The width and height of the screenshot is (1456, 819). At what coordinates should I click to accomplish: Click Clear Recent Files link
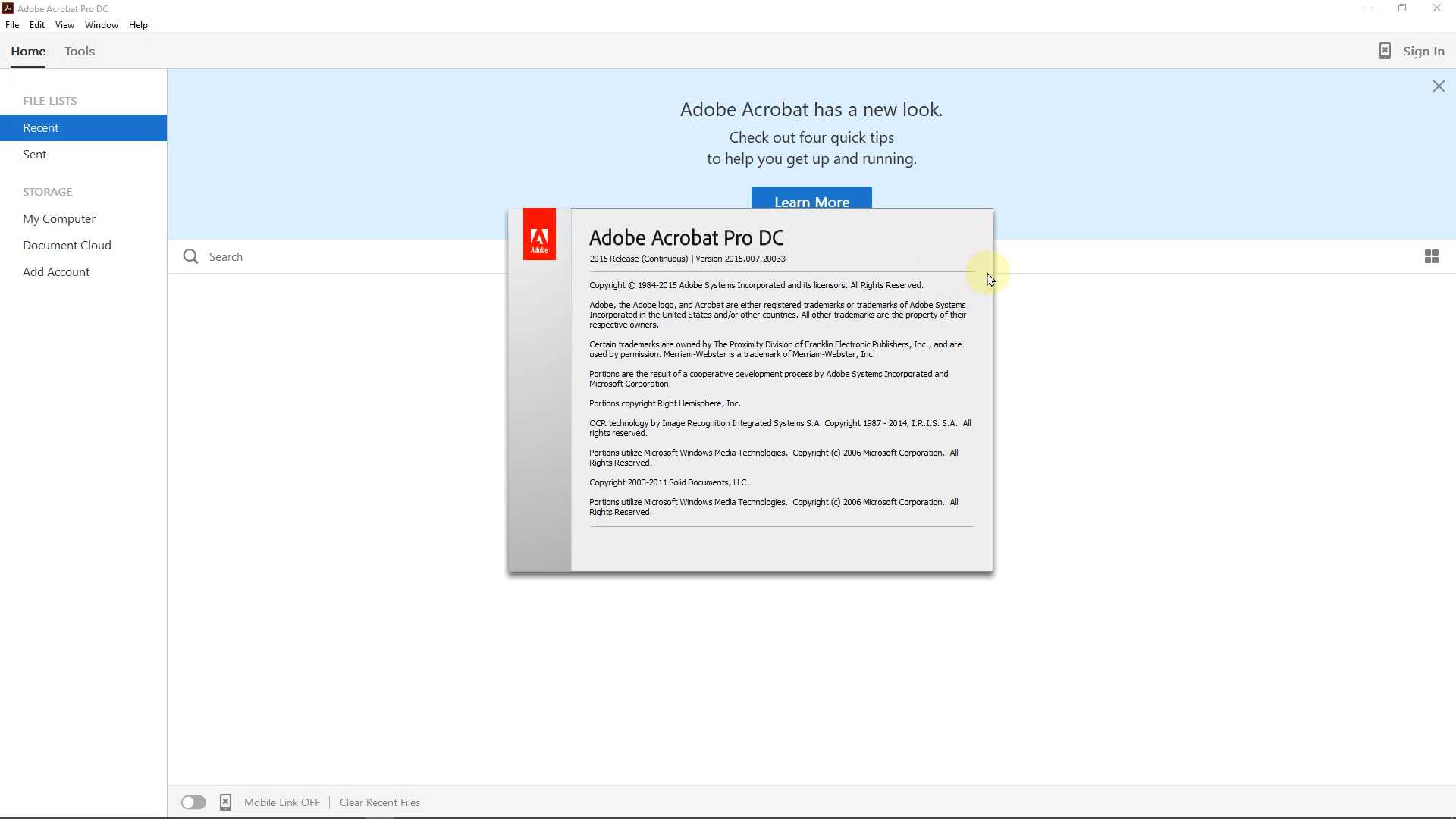379,802
